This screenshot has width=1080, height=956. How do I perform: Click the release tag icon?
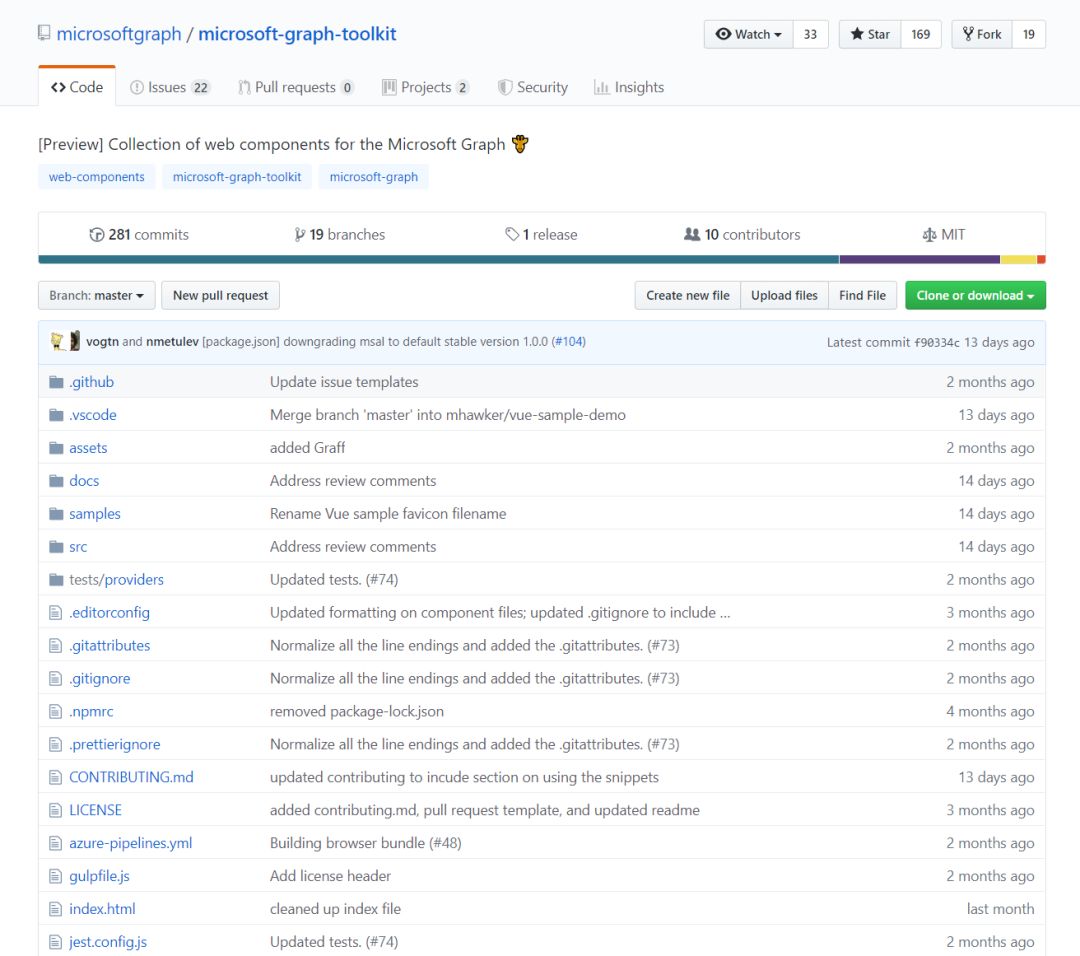512,234
